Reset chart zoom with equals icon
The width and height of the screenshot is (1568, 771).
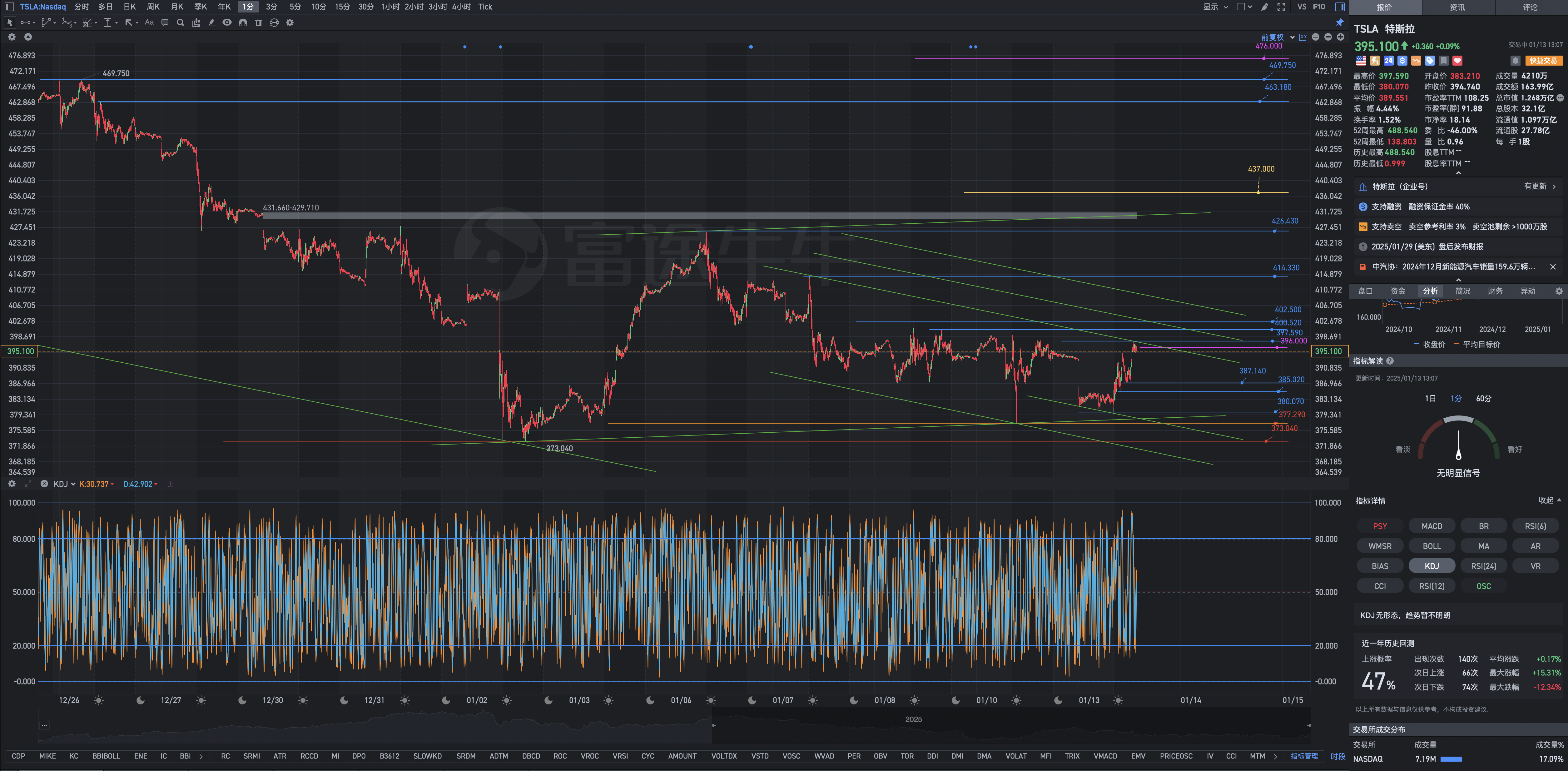click(1315, 37)
